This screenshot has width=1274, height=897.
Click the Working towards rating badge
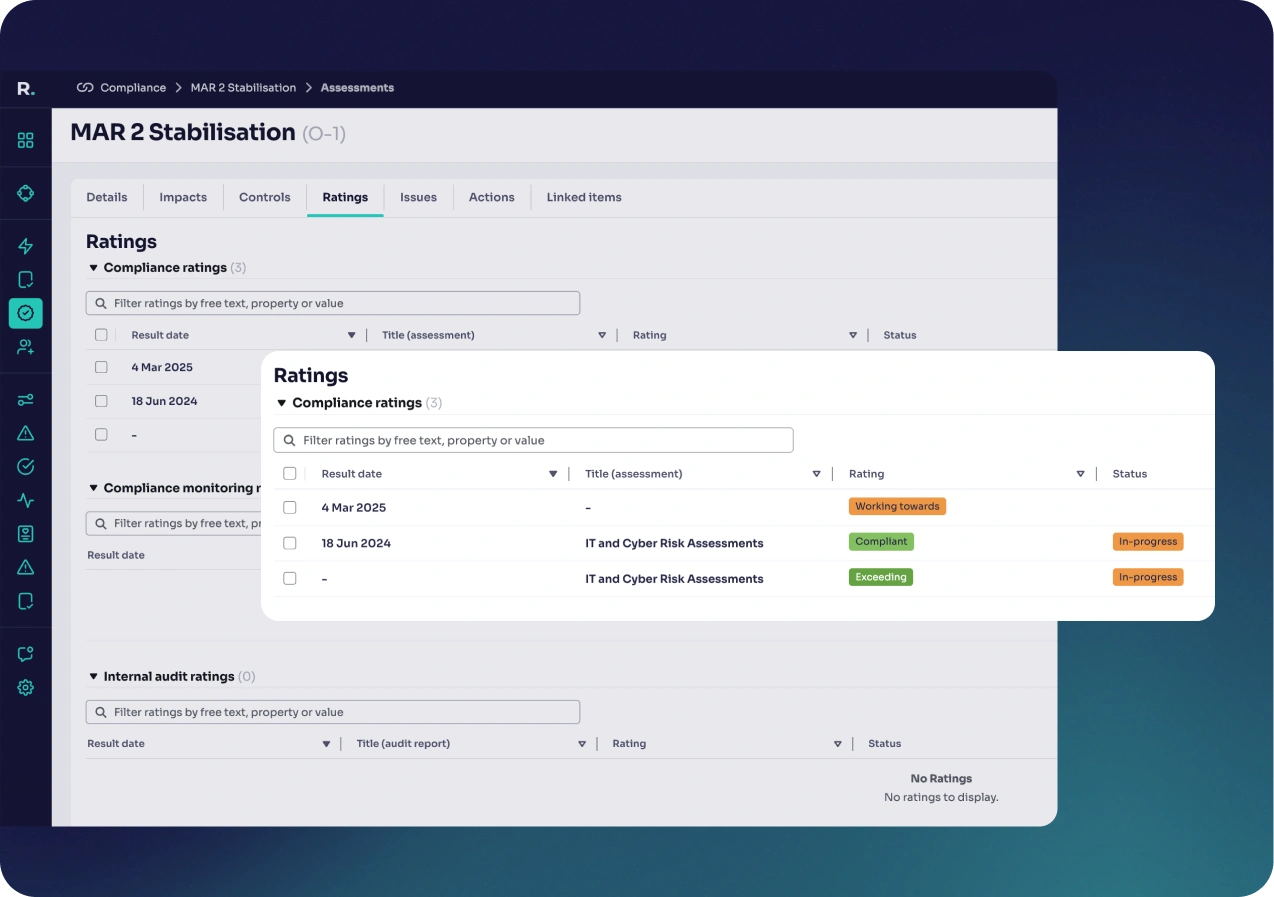897,506
